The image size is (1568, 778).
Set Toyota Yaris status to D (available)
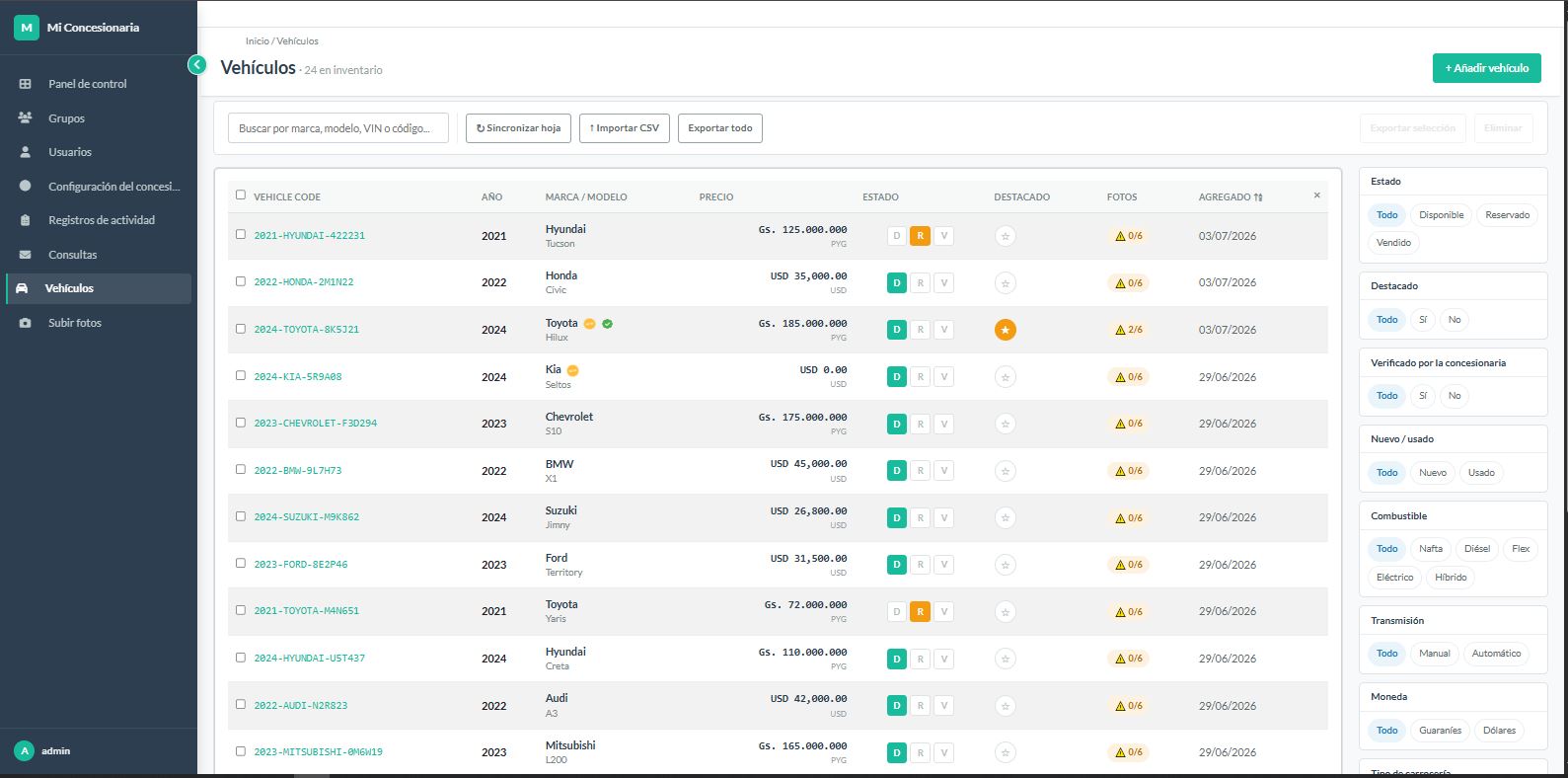[896, 612]
